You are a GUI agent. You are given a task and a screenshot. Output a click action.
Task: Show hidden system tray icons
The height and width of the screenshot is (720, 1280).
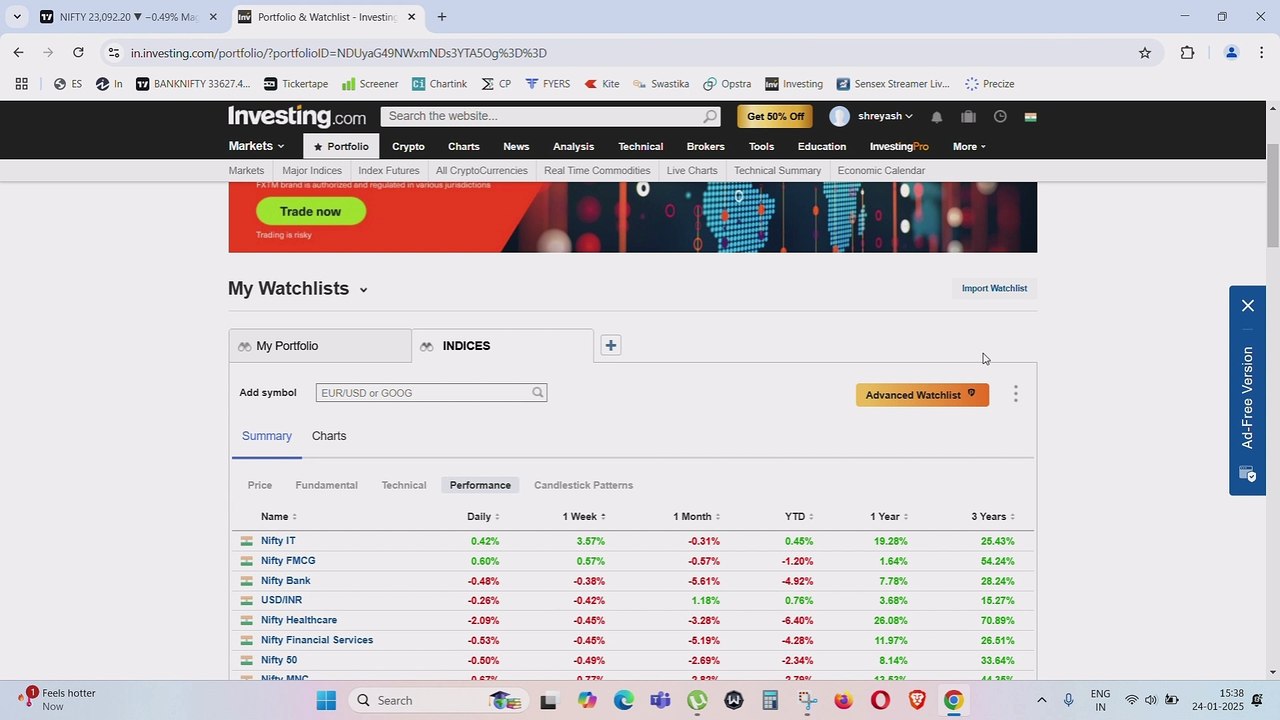coord(1041,700)
